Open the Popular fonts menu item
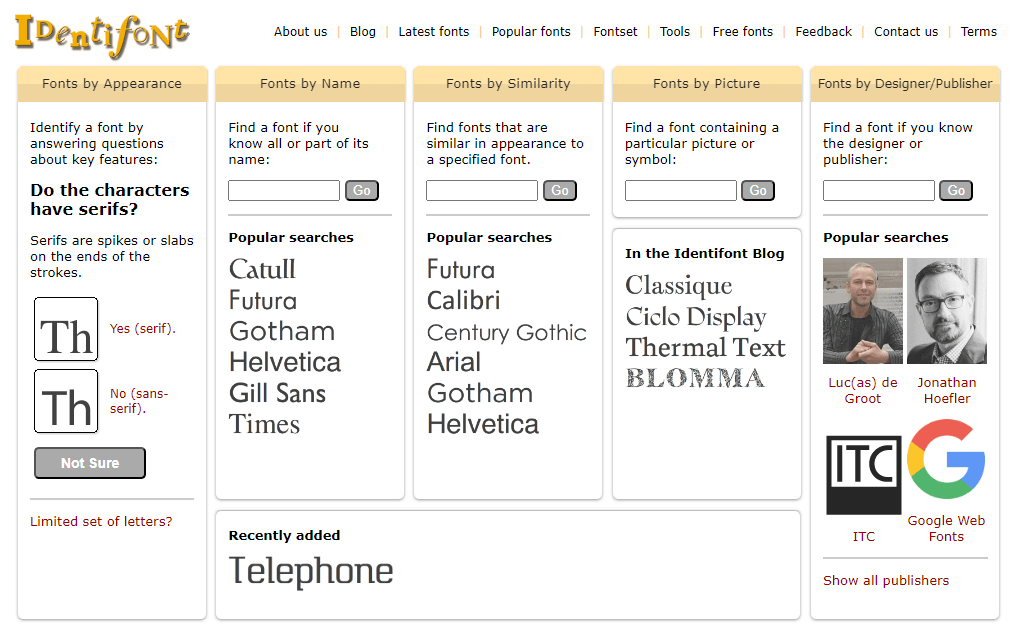 [531, 32]
